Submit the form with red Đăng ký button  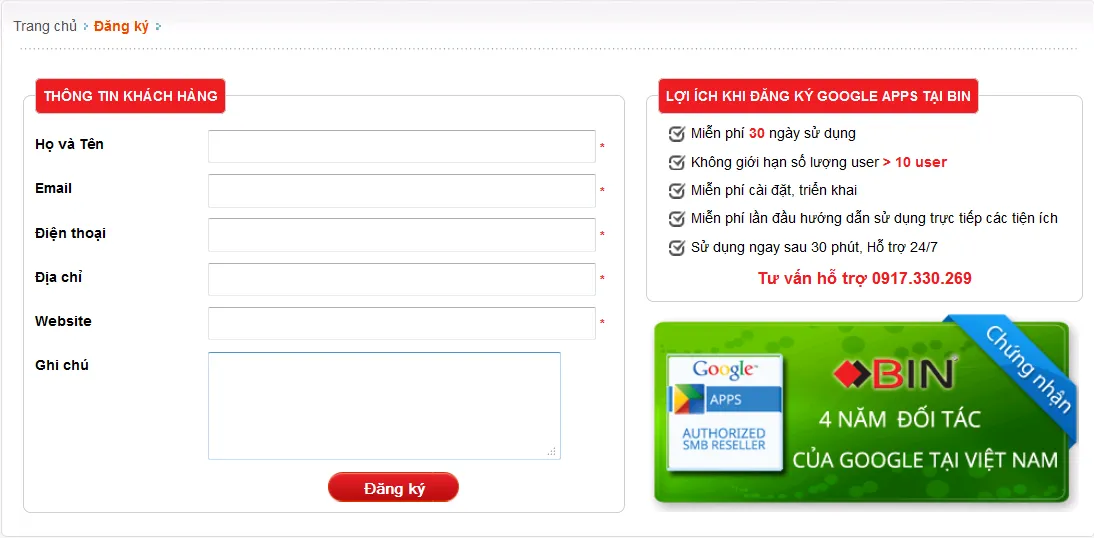click(394, 488)
